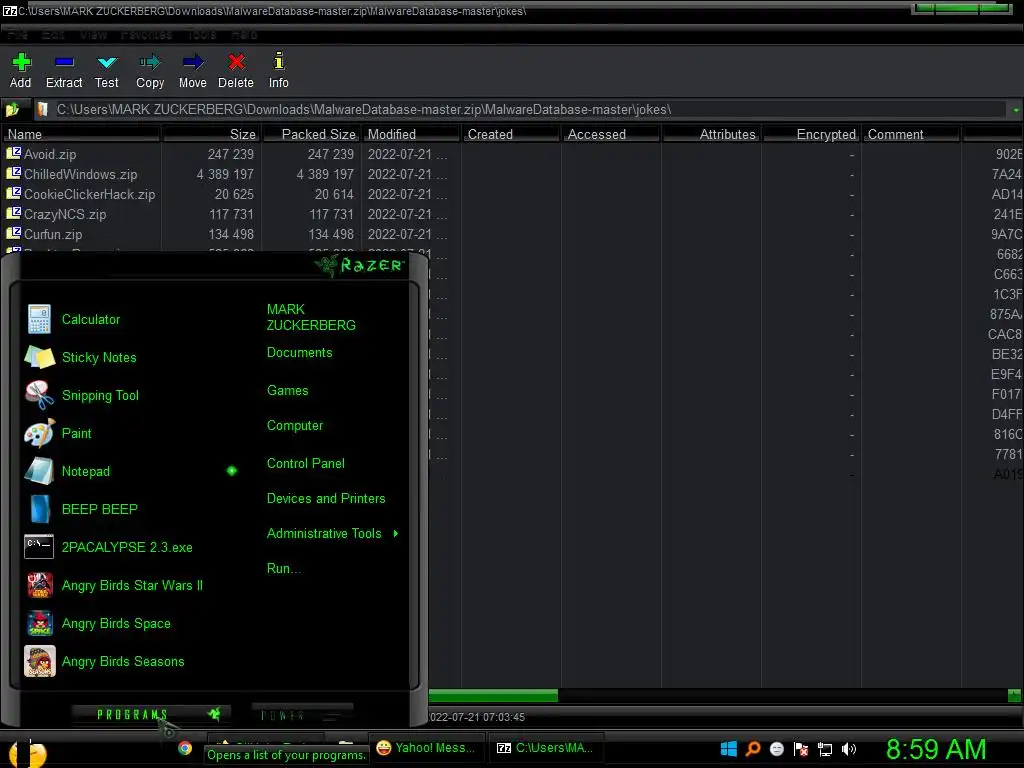The image size is (1024, 768).
Task: Click the round smiley tray icon
Action: coord(776,748)
